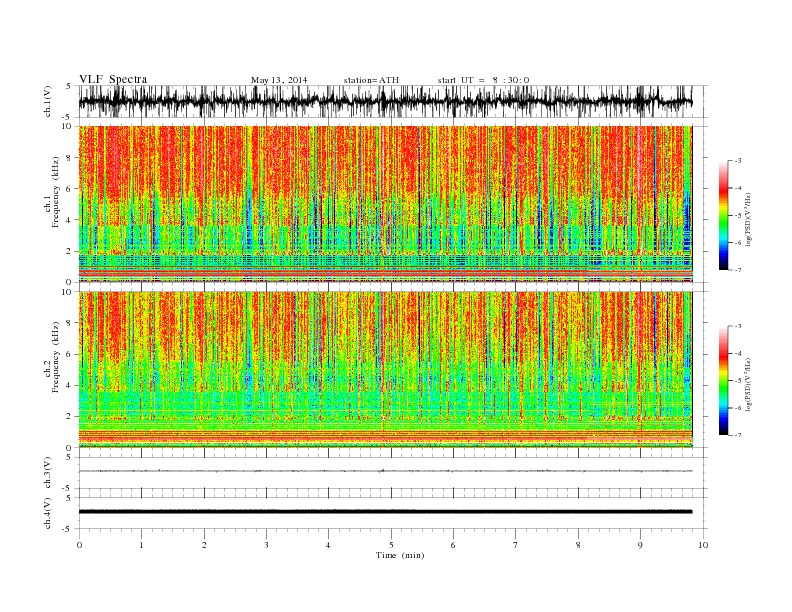Screen dimensions: 792x612
Task: Click the "Time (min)" axis label
Action: [x=400, y=555]
